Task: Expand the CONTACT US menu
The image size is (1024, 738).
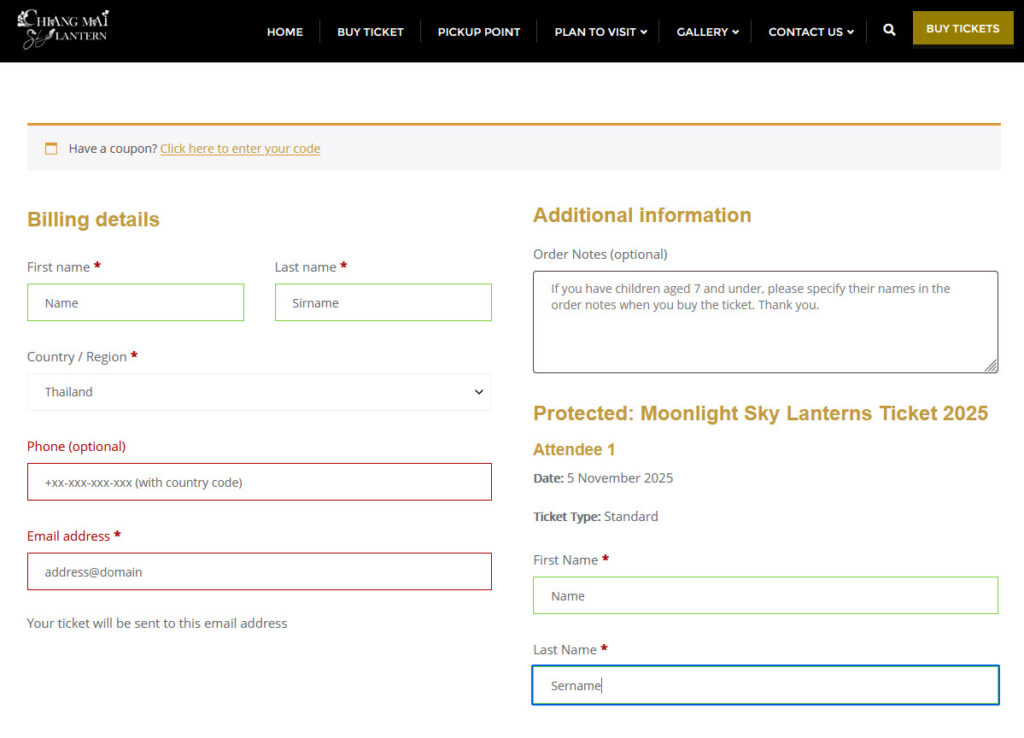Action: (810, 32)
